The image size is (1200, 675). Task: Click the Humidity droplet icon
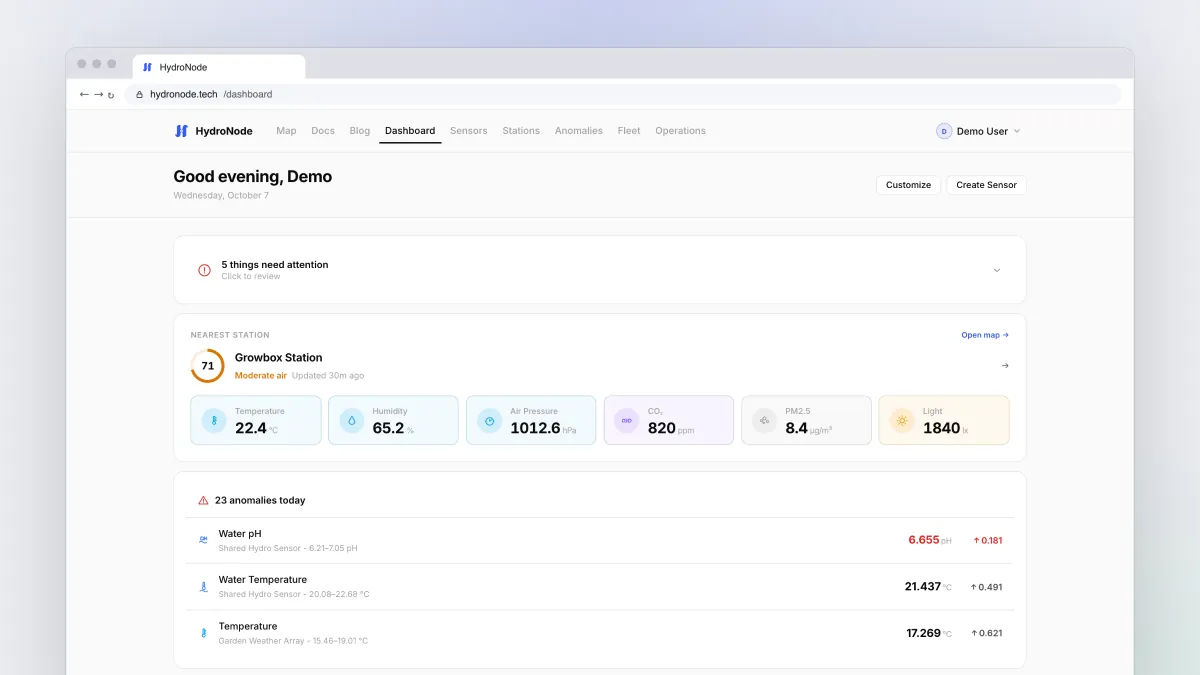[352, 420]
